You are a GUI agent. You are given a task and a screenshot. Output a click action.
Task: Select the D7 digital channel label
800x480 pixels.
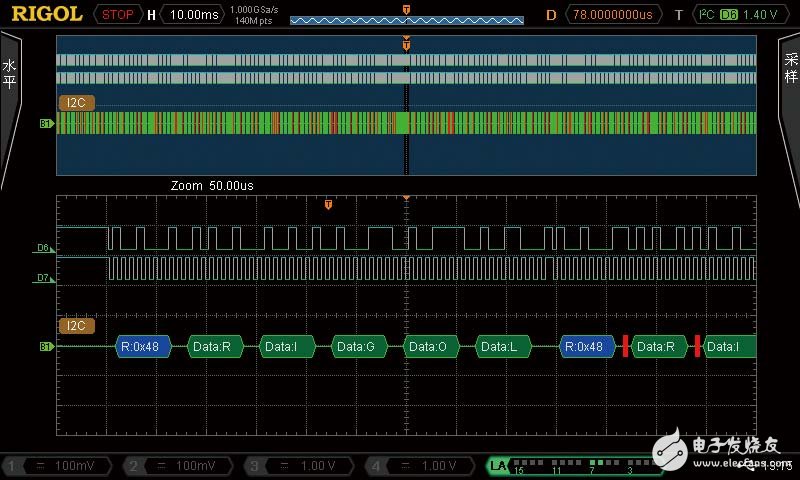coord(43,279)
